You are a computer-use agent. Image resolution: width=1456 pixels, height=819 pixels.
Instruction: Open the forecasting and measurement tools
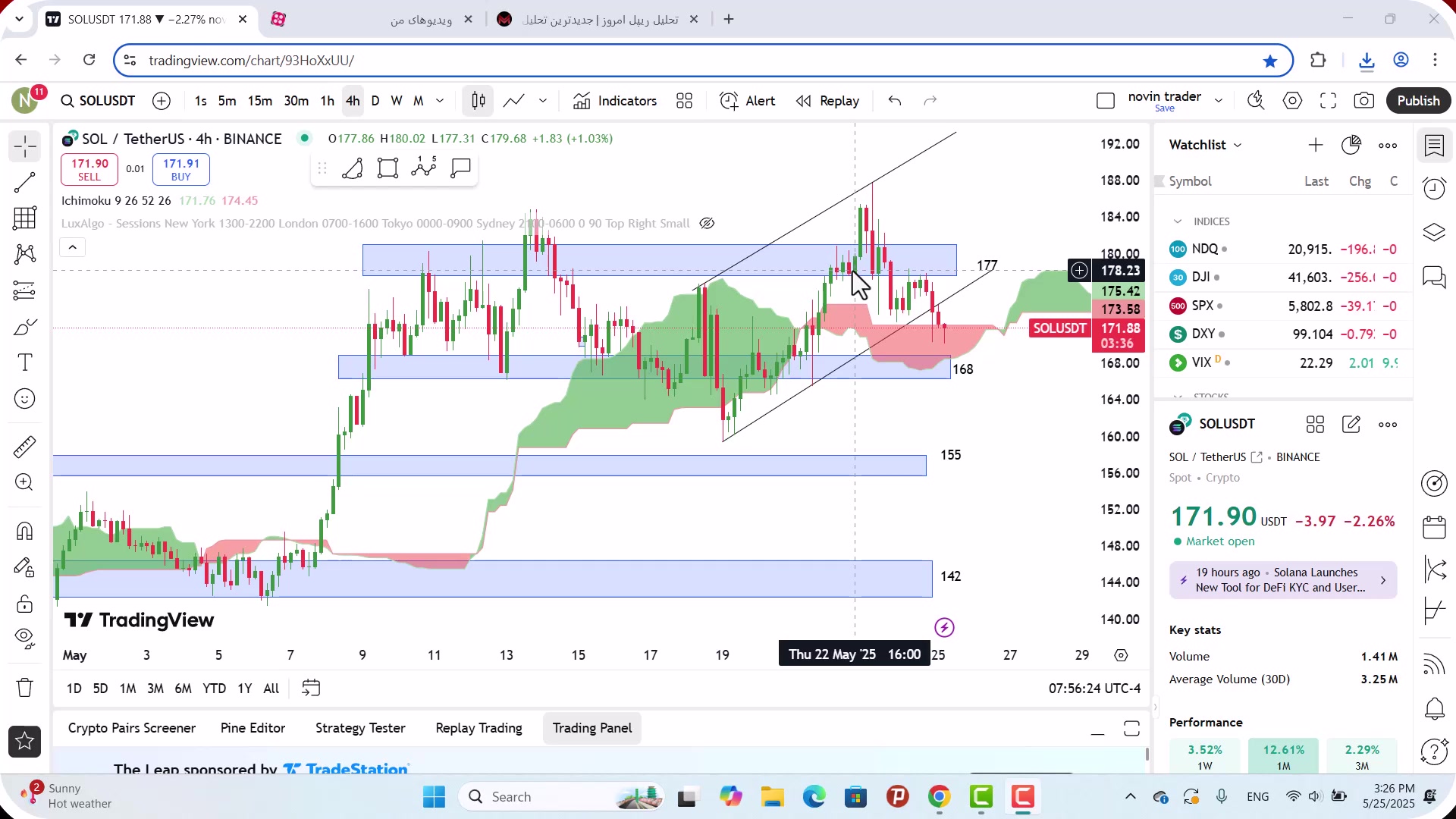point(25,290)
